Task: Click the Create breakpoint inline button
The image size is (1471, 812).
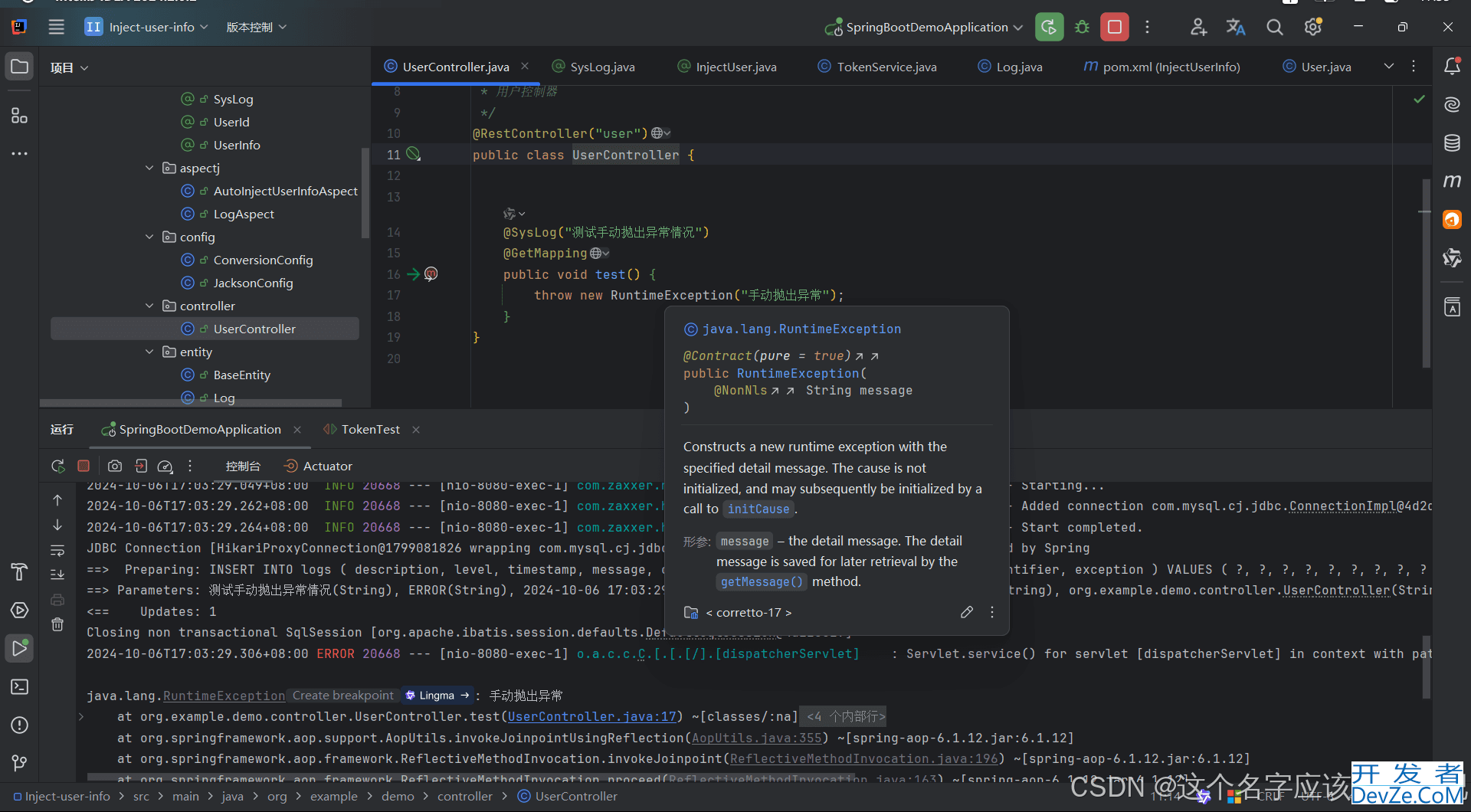Action: click(x=342, y=696)
